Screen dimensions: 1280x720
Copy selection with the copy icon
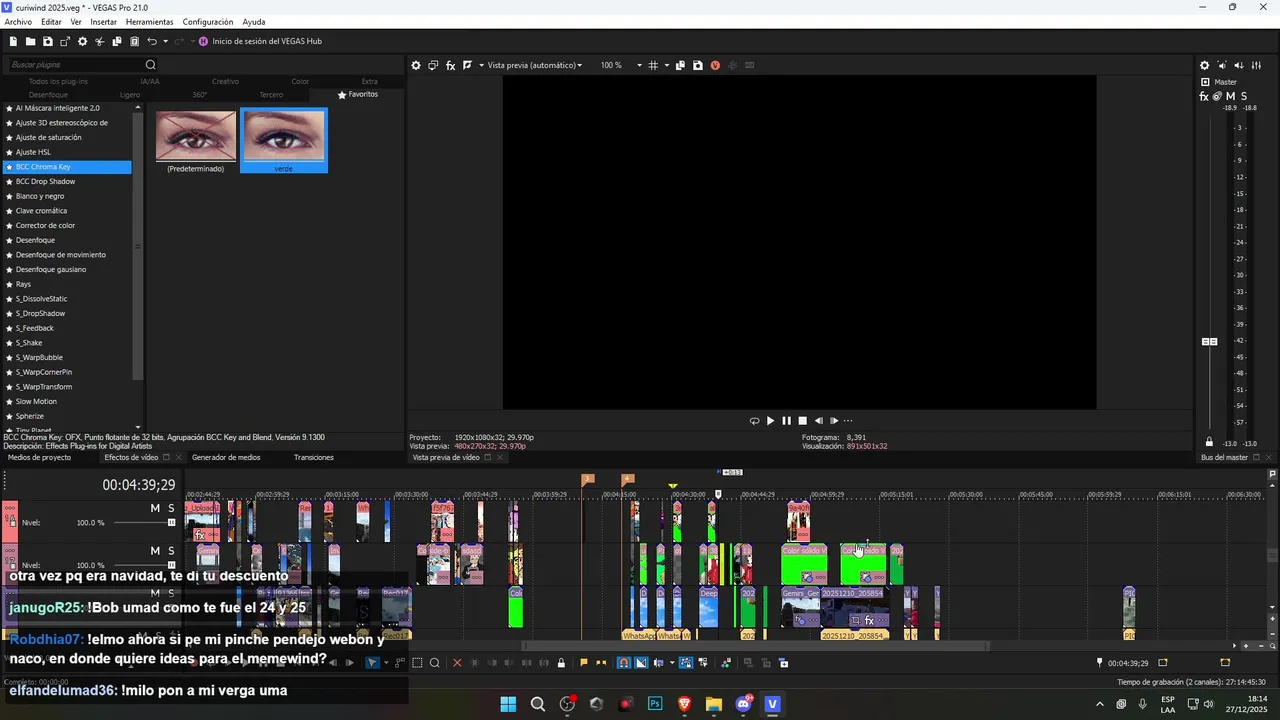click(x=117, y=41)
